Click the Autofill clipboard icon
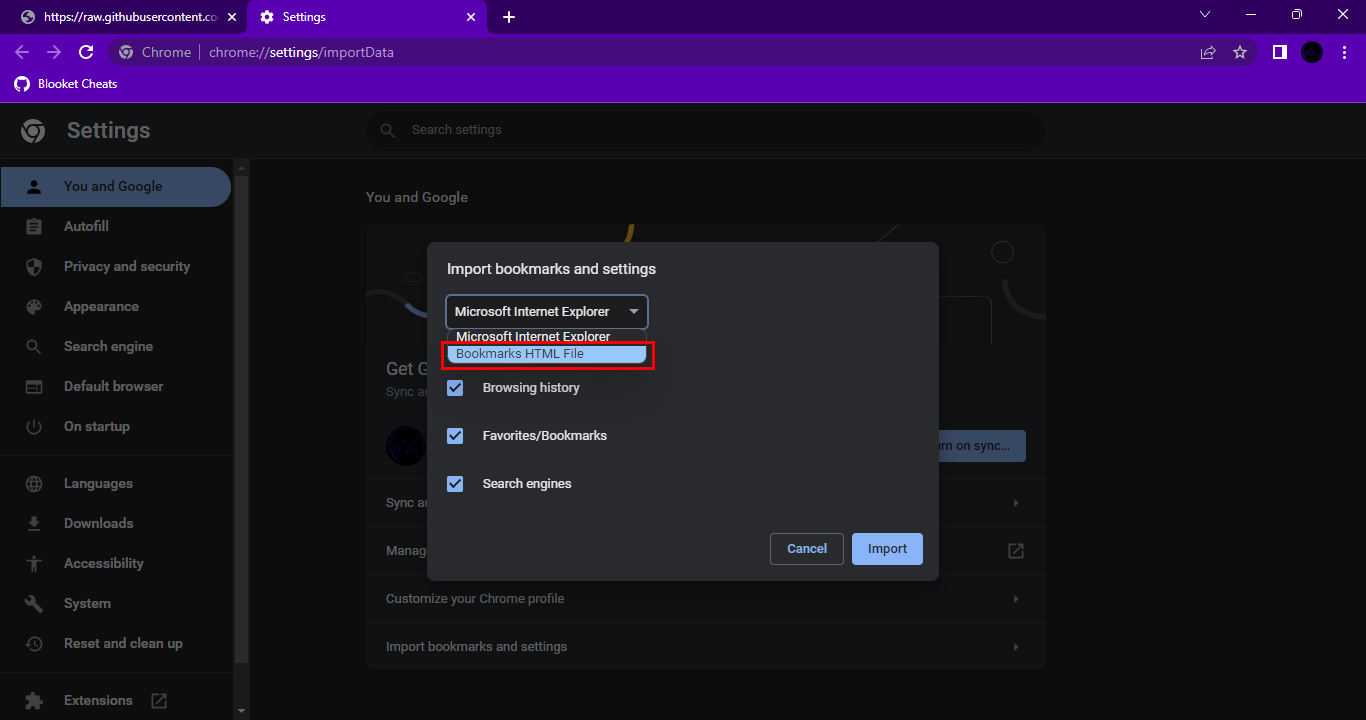This screenshot has width=1366, height=720. click(34, 226)
